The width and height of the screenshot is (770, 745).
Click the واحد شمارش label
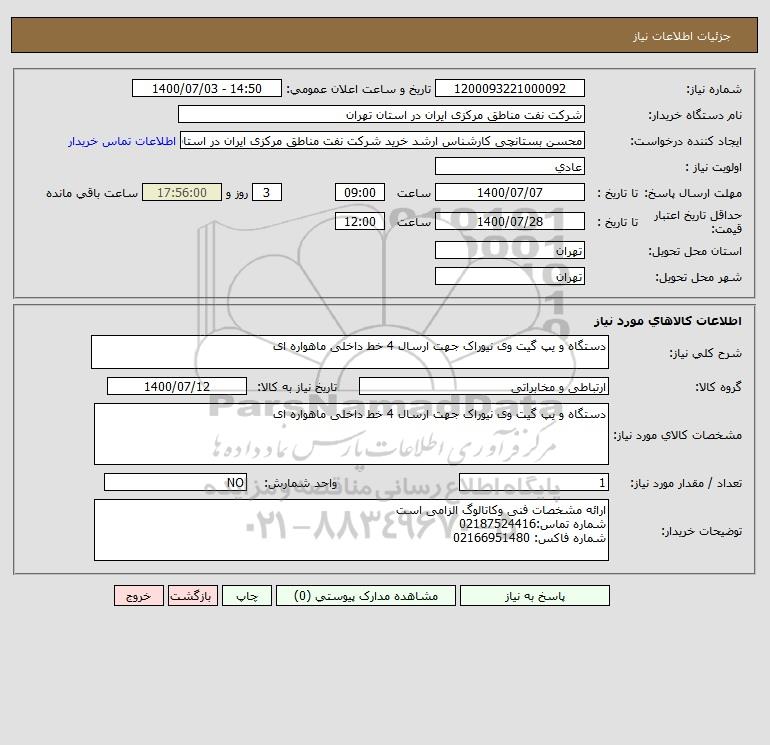pos(301,483)
